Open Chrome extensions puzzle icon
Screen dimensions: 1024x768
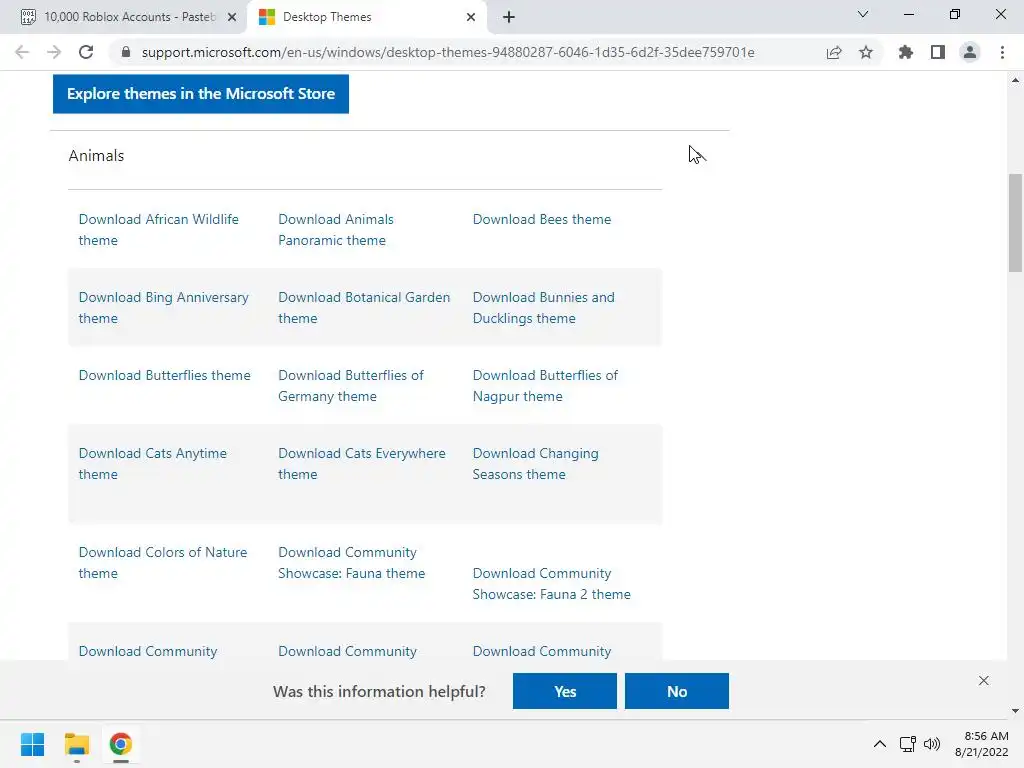[x=906, y=52]
